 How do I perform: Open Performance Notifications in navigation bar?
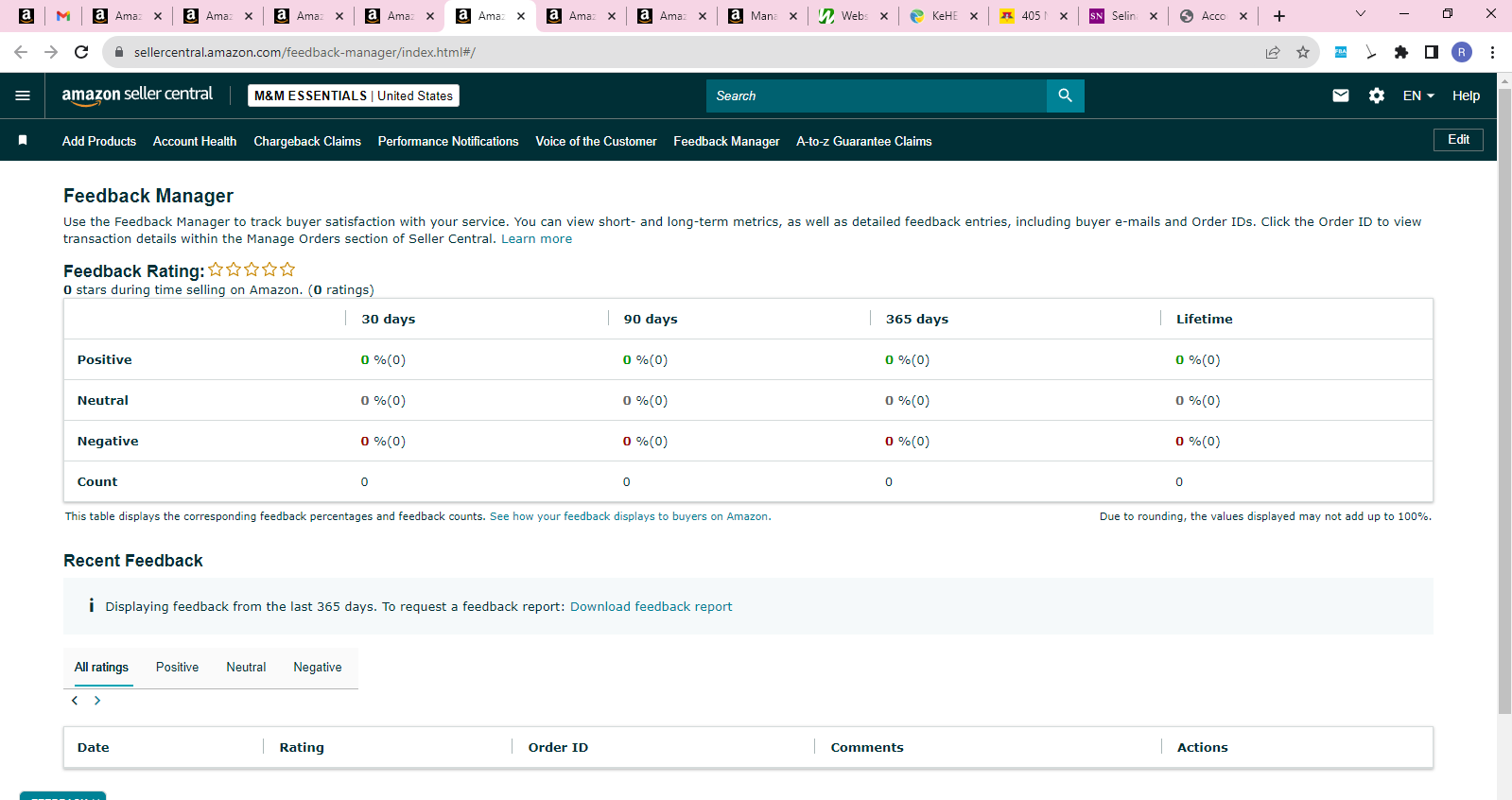(x=448, y=141)
